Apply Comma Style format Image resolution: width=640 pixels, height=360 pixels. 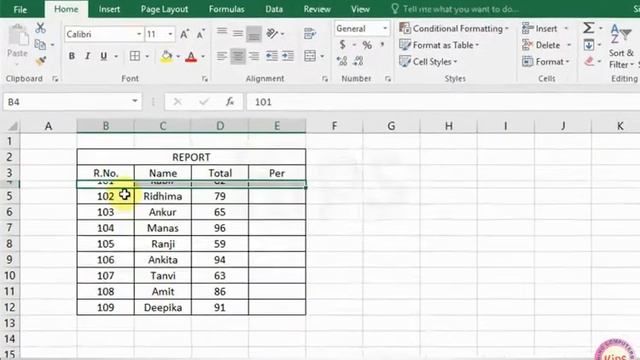tap(382, 44)
